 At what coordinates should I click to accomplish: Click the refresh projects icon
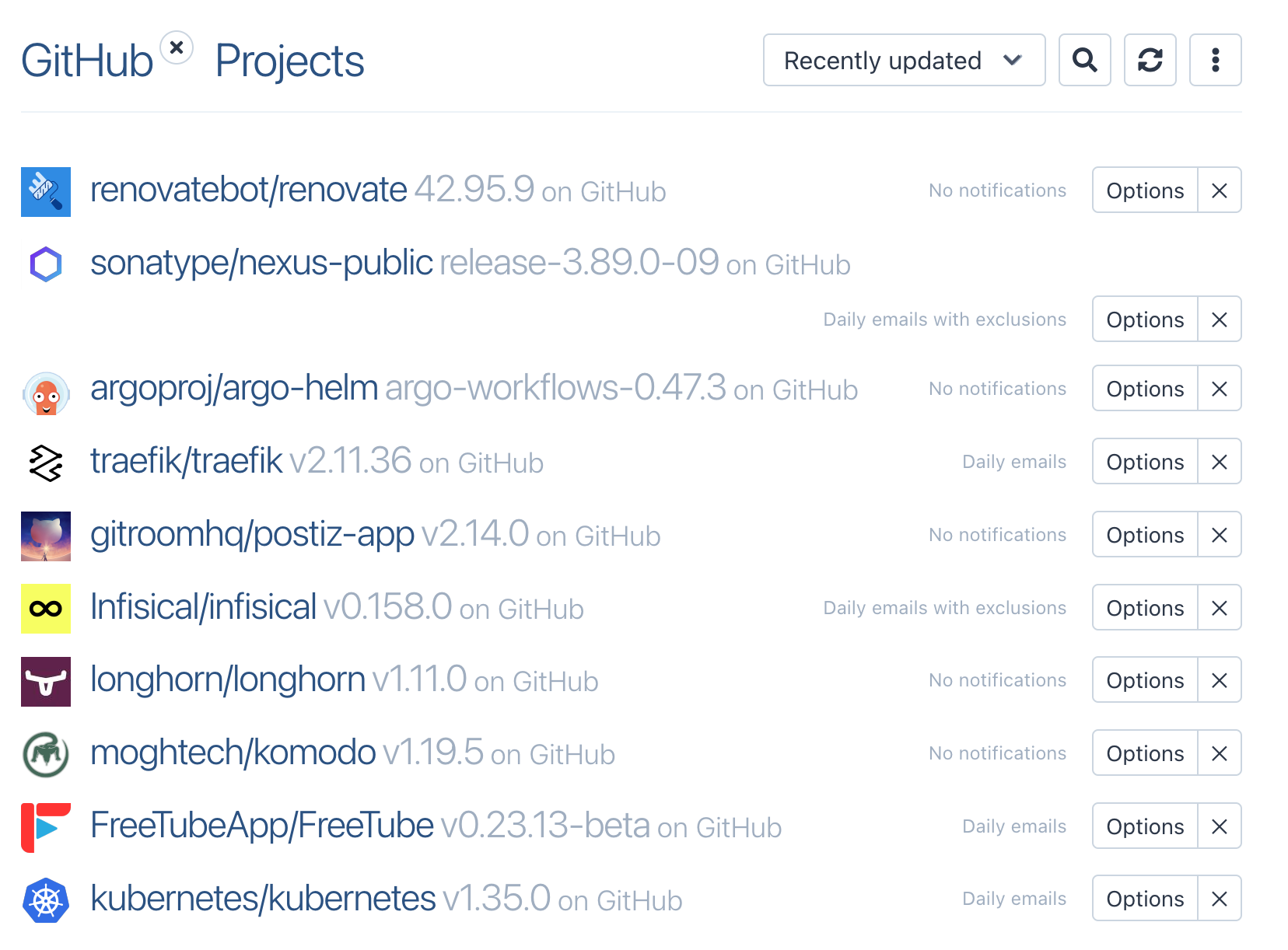pyautogui.click(x=1150, y=60)
